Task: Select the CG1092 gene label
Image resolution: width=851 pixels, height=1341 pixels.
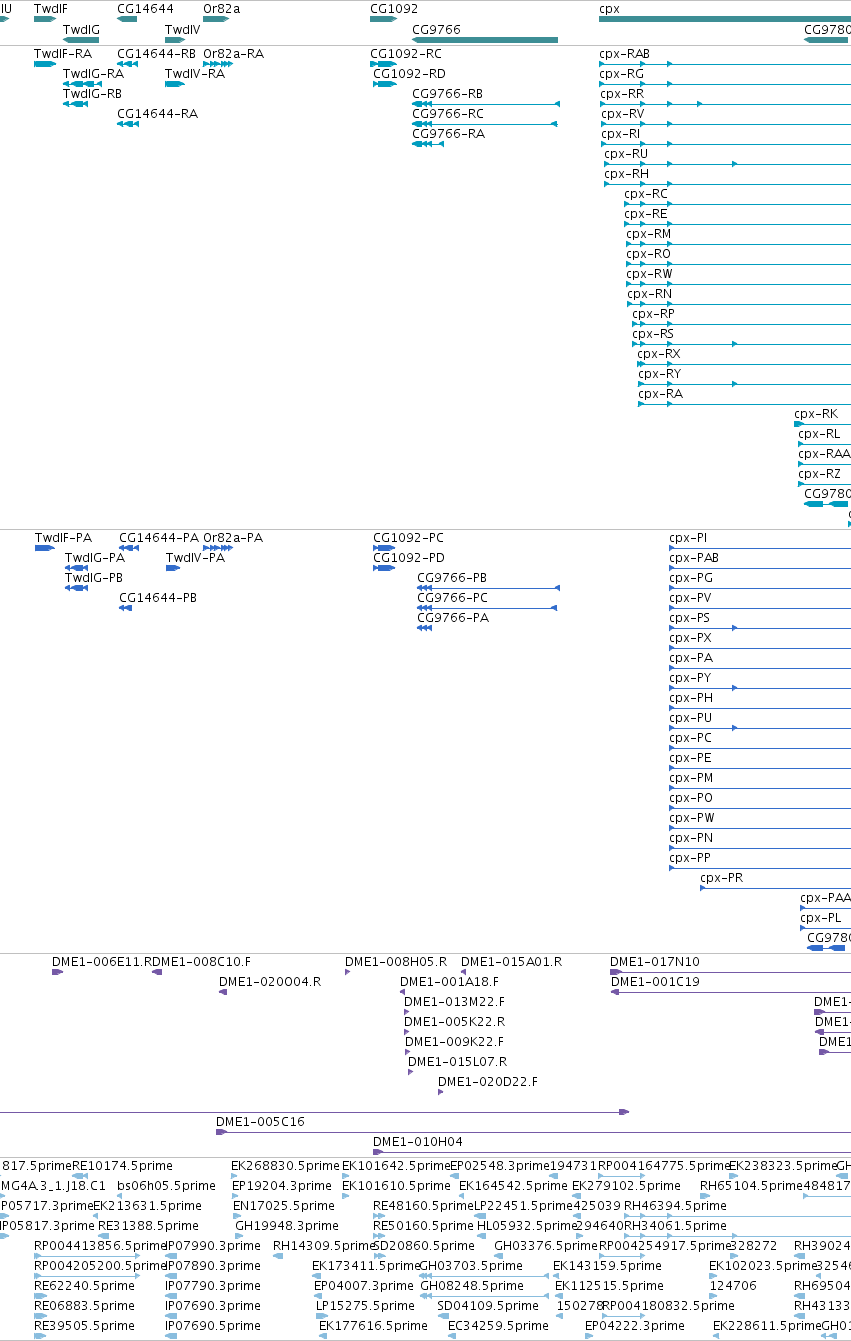Action: point(394,9)
